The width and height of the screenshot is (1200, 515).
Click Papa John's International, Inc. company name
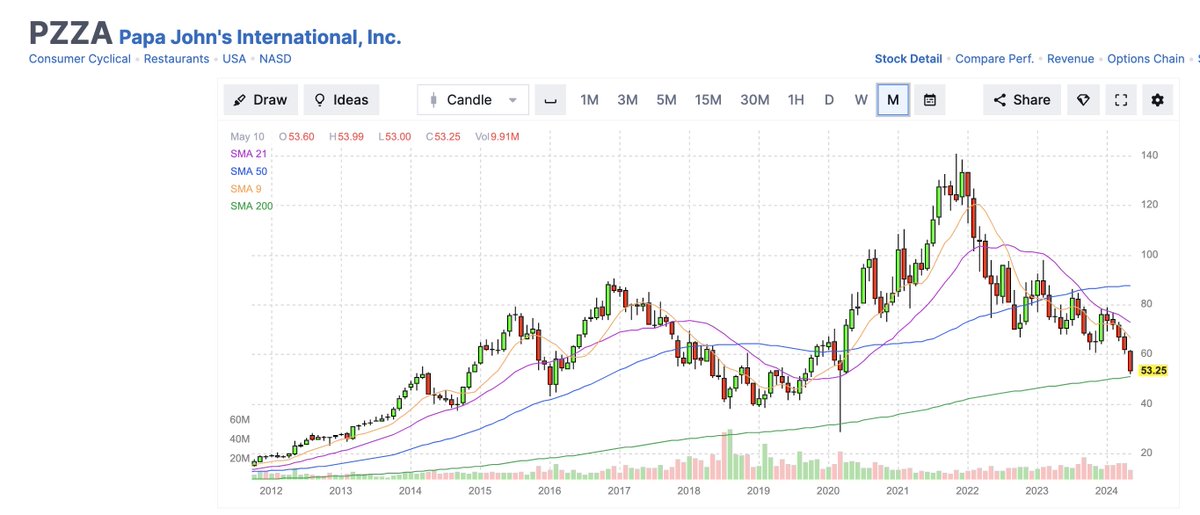tap(260, 37)
